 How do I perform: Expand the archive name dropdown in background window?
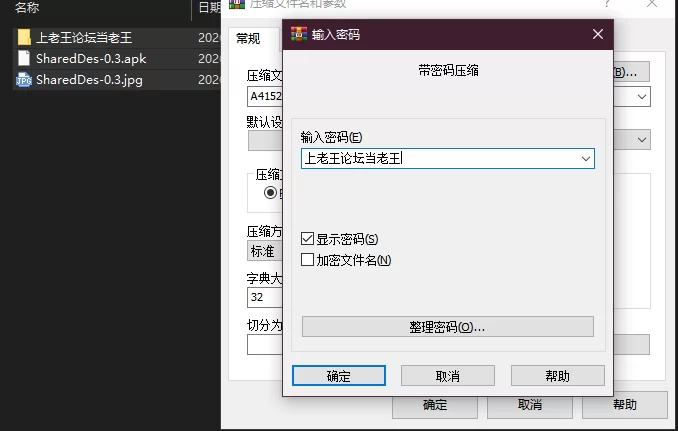(x=642, y=96)
